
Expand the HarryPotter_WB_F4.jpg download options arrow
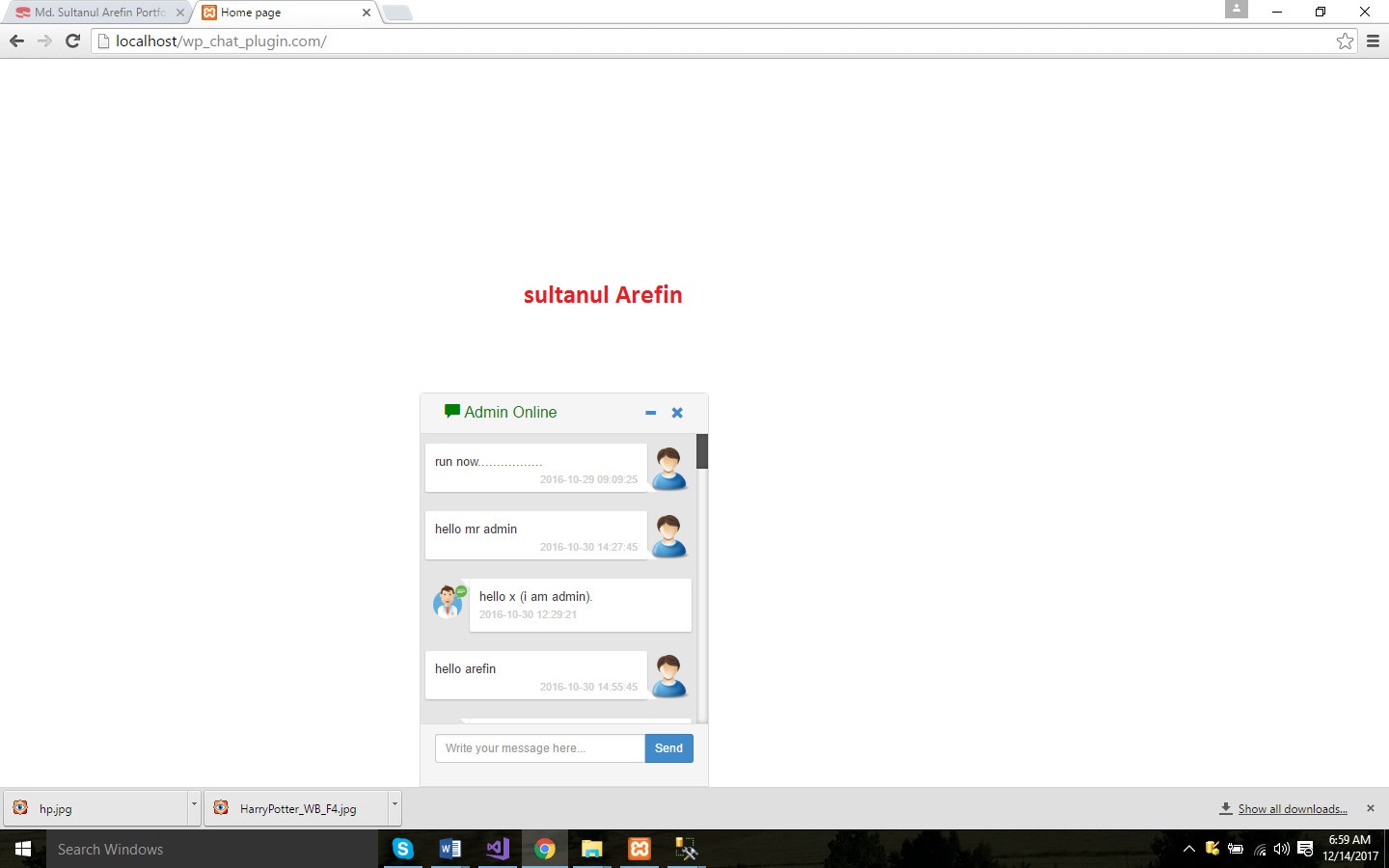pyautogui.click(x=395, y=804)
